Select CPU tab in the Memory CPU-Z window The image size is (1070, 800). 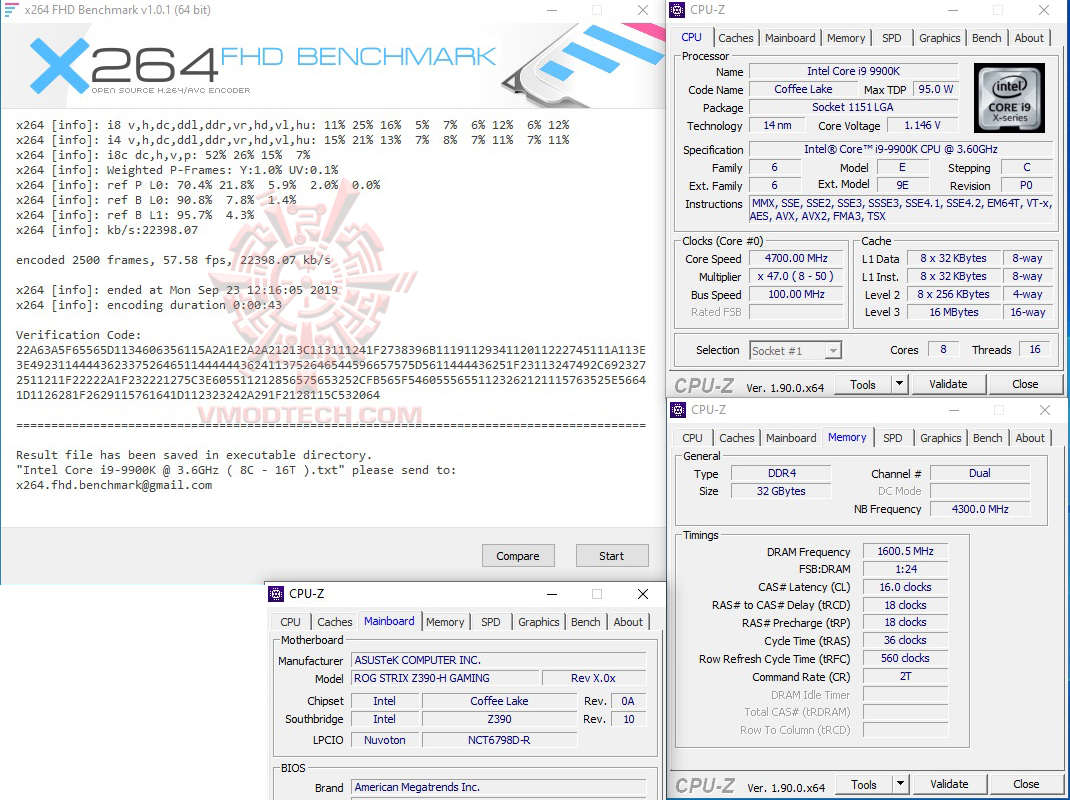pyautogui.click(x=692, y=438)
